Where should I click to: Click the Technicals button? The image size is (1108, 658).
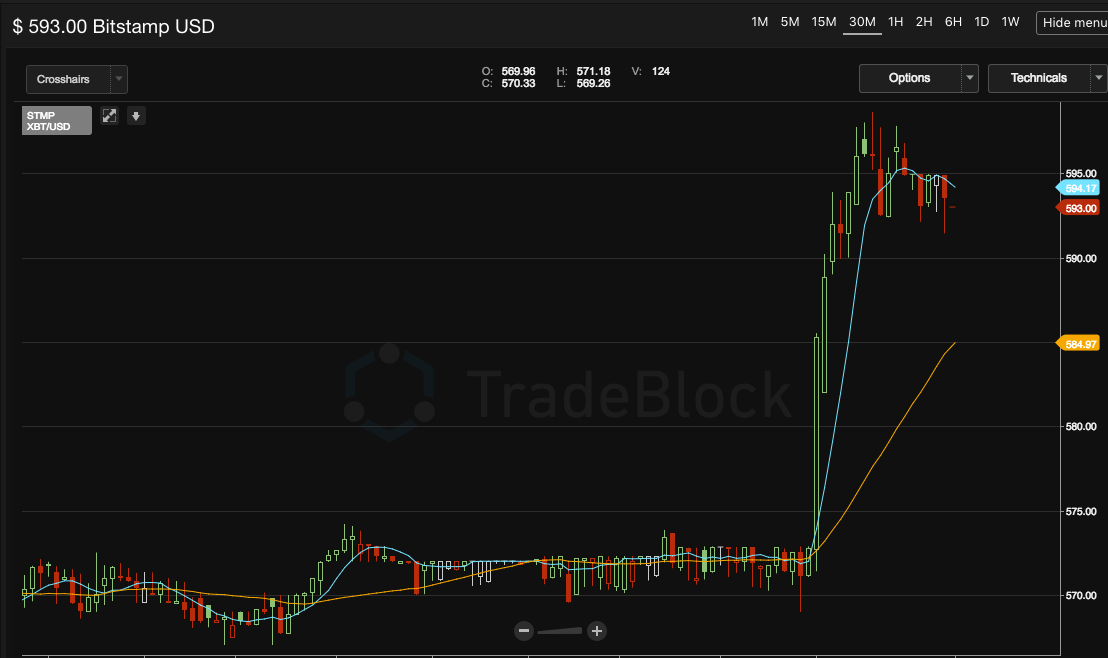tap(1039, 78)
